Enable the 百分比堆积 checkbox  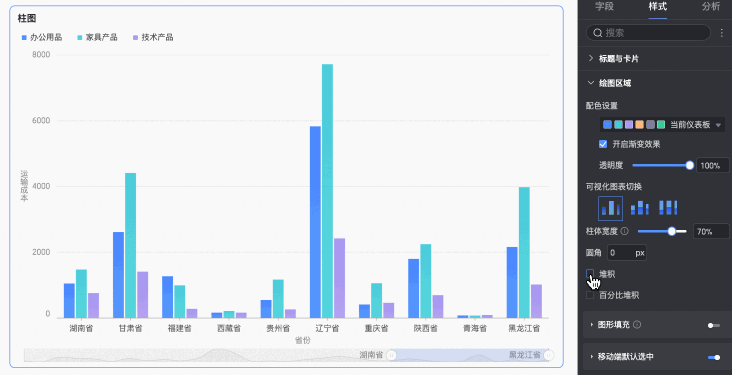tap(590, 295)
